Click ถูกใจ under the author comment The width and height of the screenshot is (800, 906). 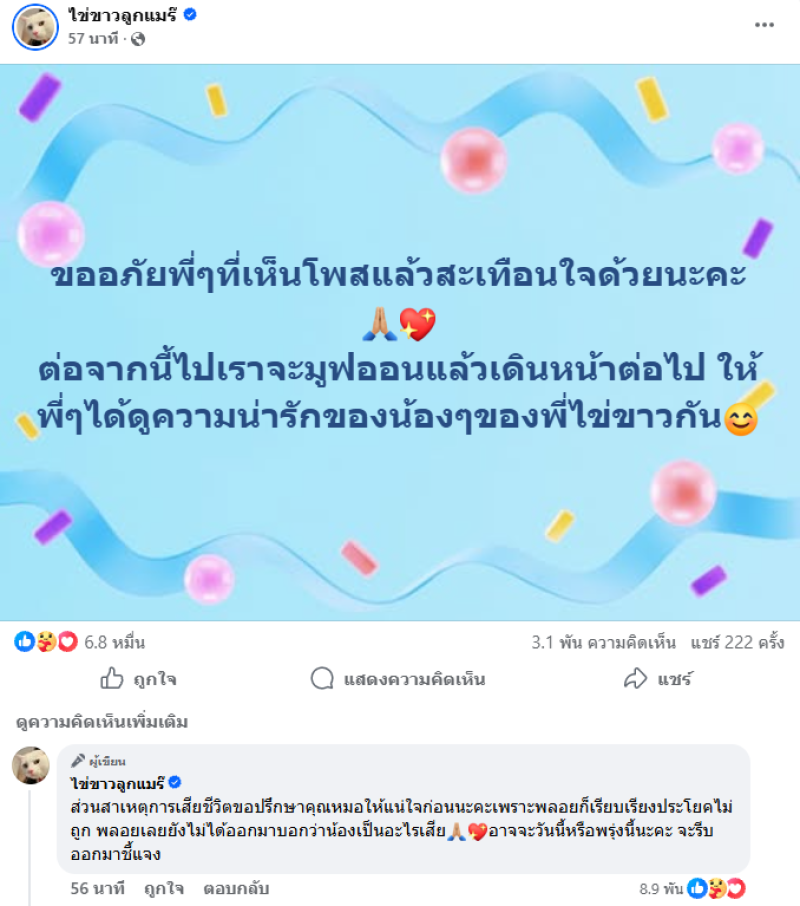click(x=164, y=888)
